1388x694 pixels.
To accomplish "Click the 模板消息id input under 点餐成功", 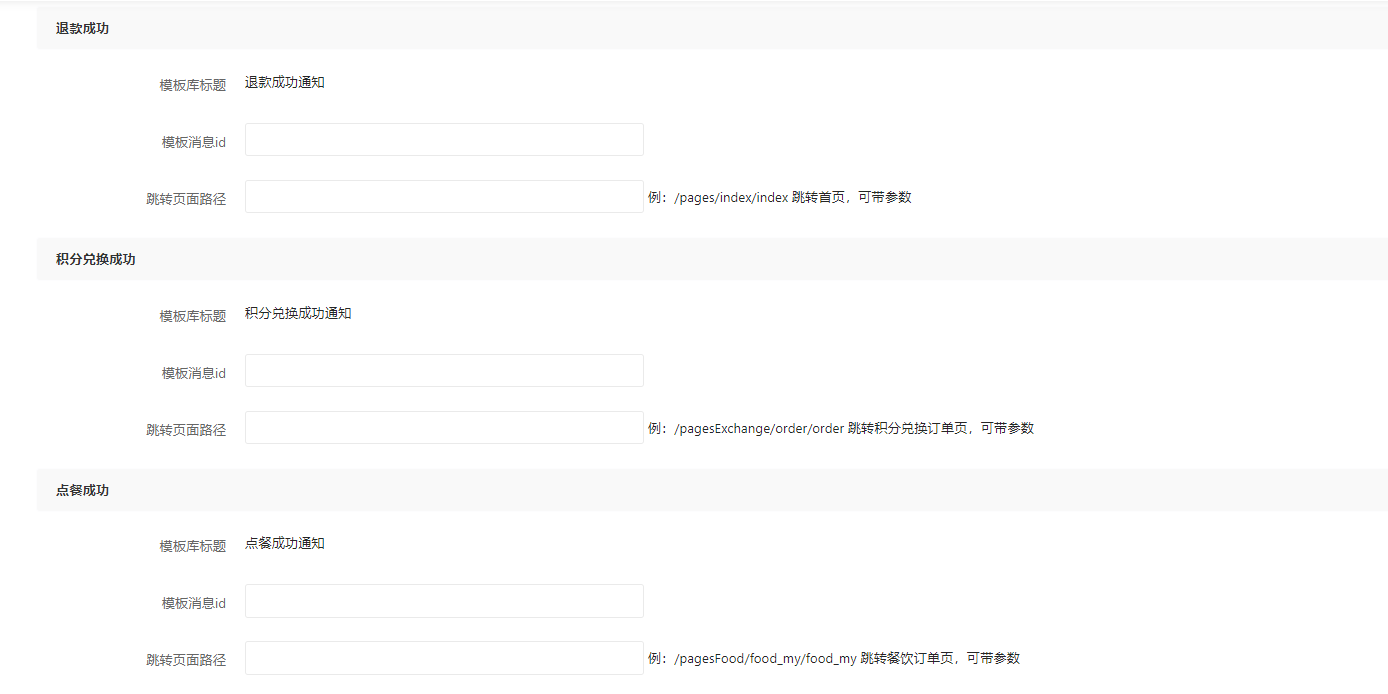I will click(444, 601).
